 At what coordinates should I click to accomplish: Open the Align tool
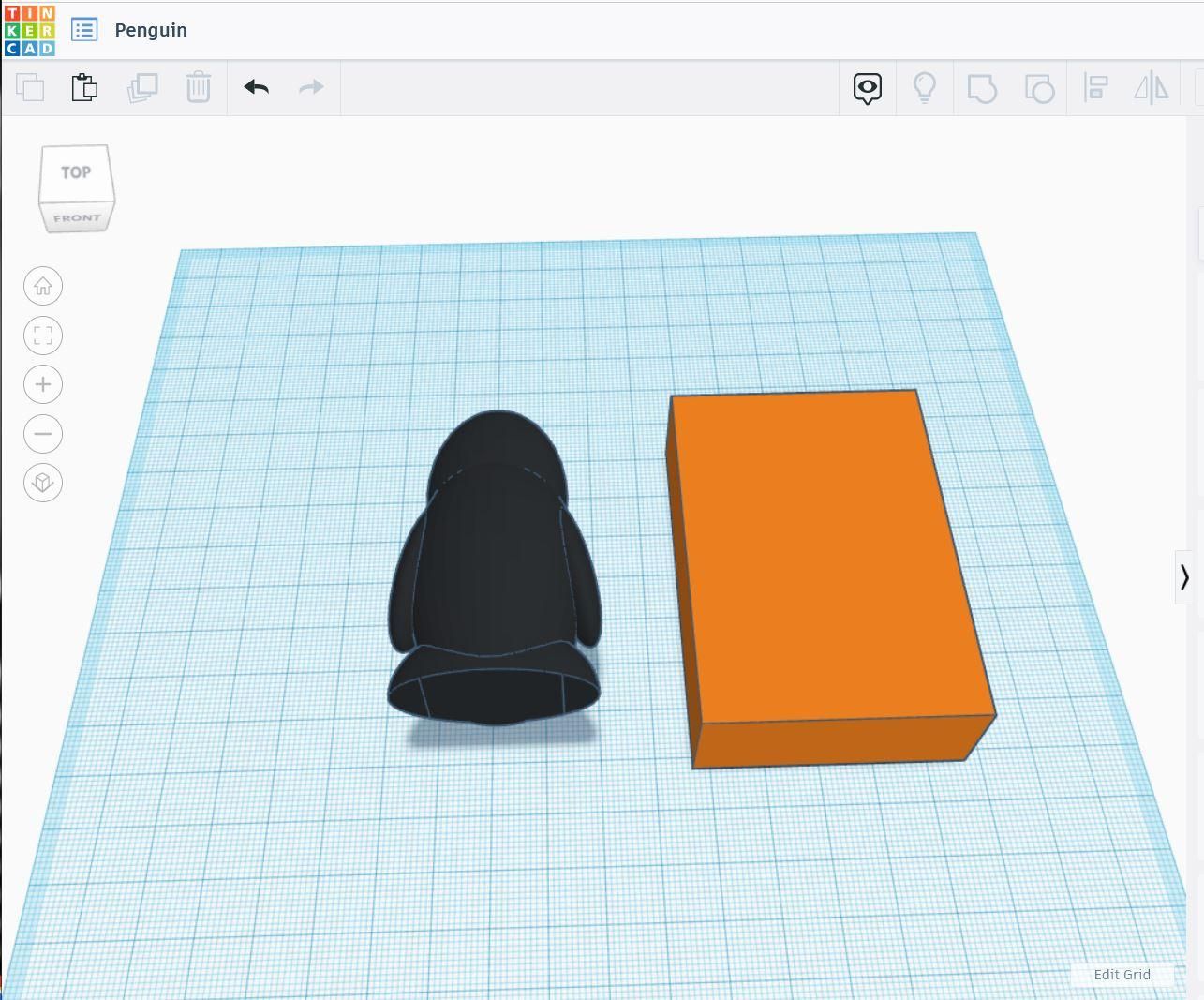pyautogui.click(x=1095, y=87)
